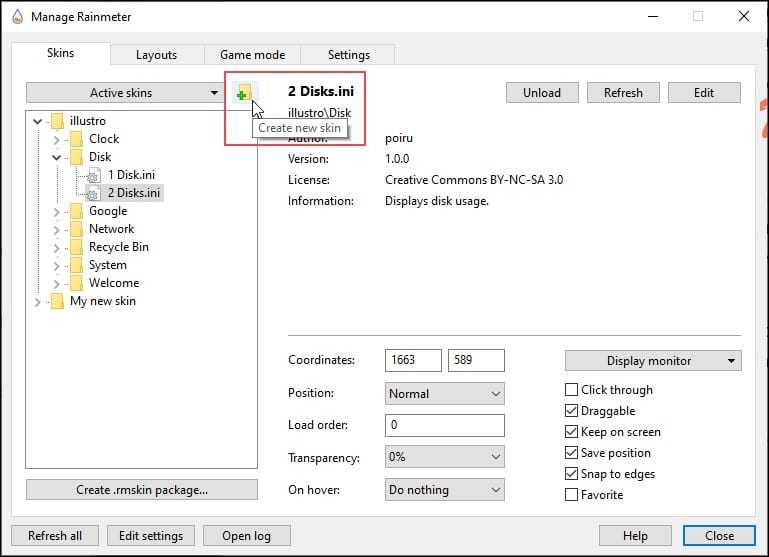Click the Google folder icon
This screenshot has height=557, width=769.
click(x=77, y=211)
